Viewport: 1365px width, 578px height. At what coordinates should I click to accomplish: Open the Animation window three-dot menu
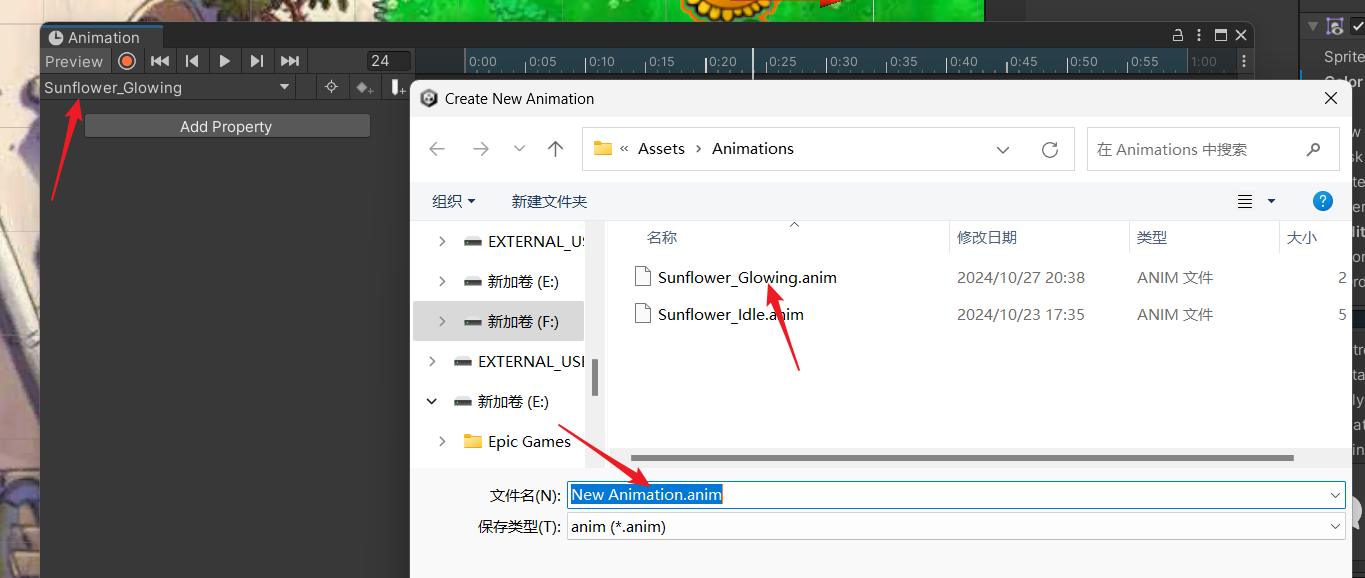coord(1199,35)
